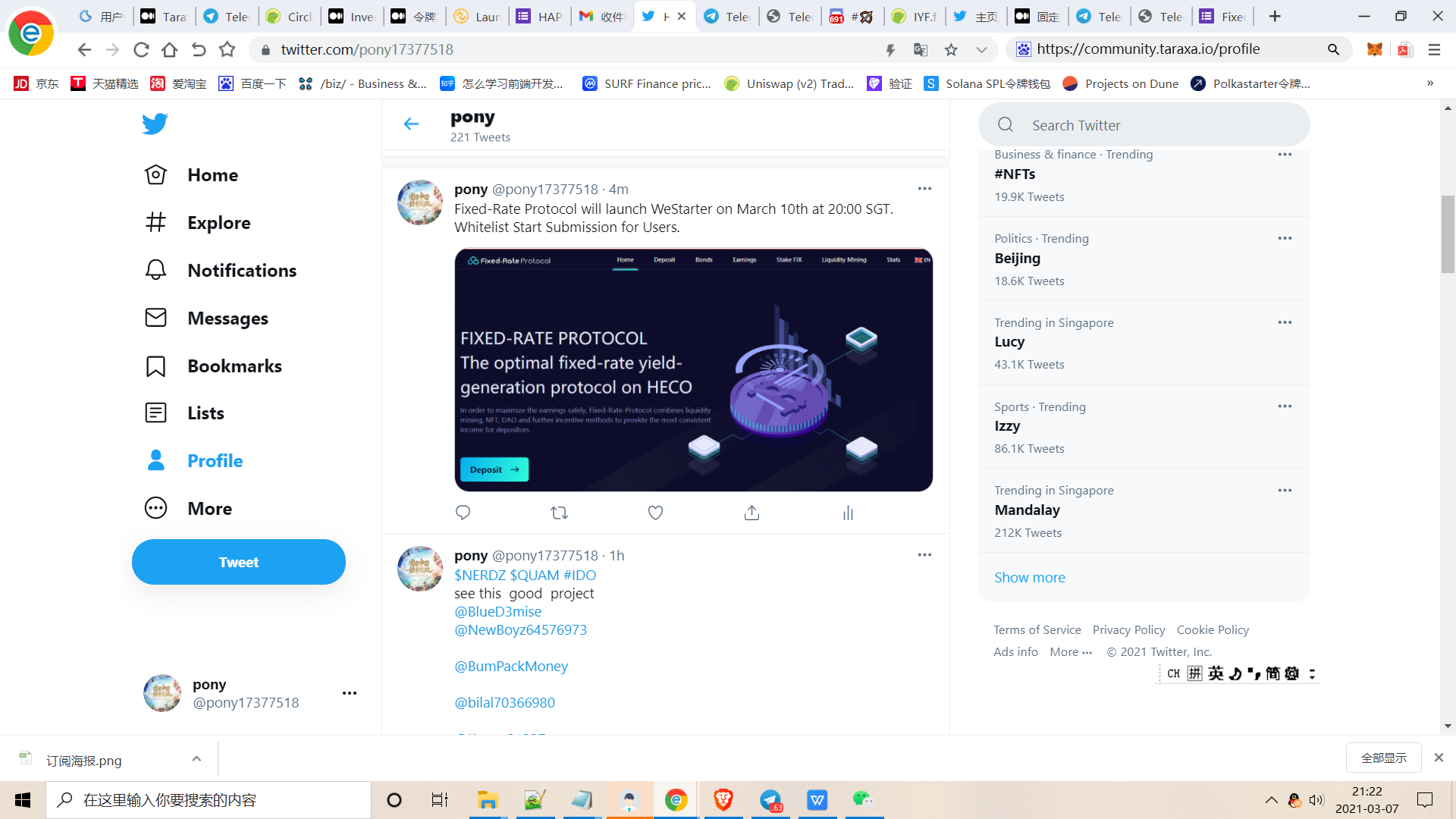Open options for the Izzy trend

(1285, 406)
